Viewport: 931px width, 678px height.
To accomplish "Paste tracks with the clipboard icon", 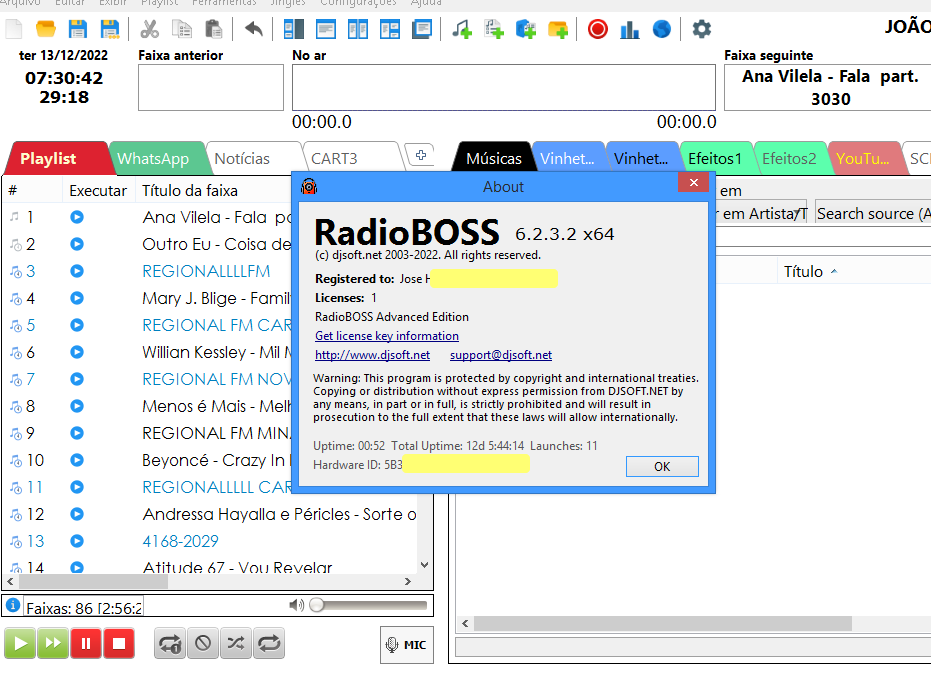I will pyautogui.click(x=214, y=28).
